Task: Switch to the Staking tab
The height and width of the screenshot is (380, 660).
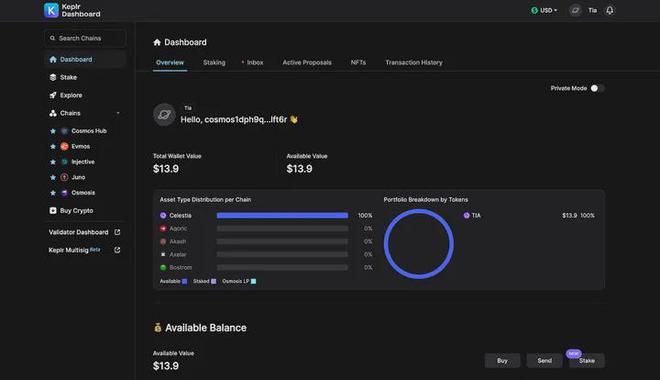Action: coord(214,62)
